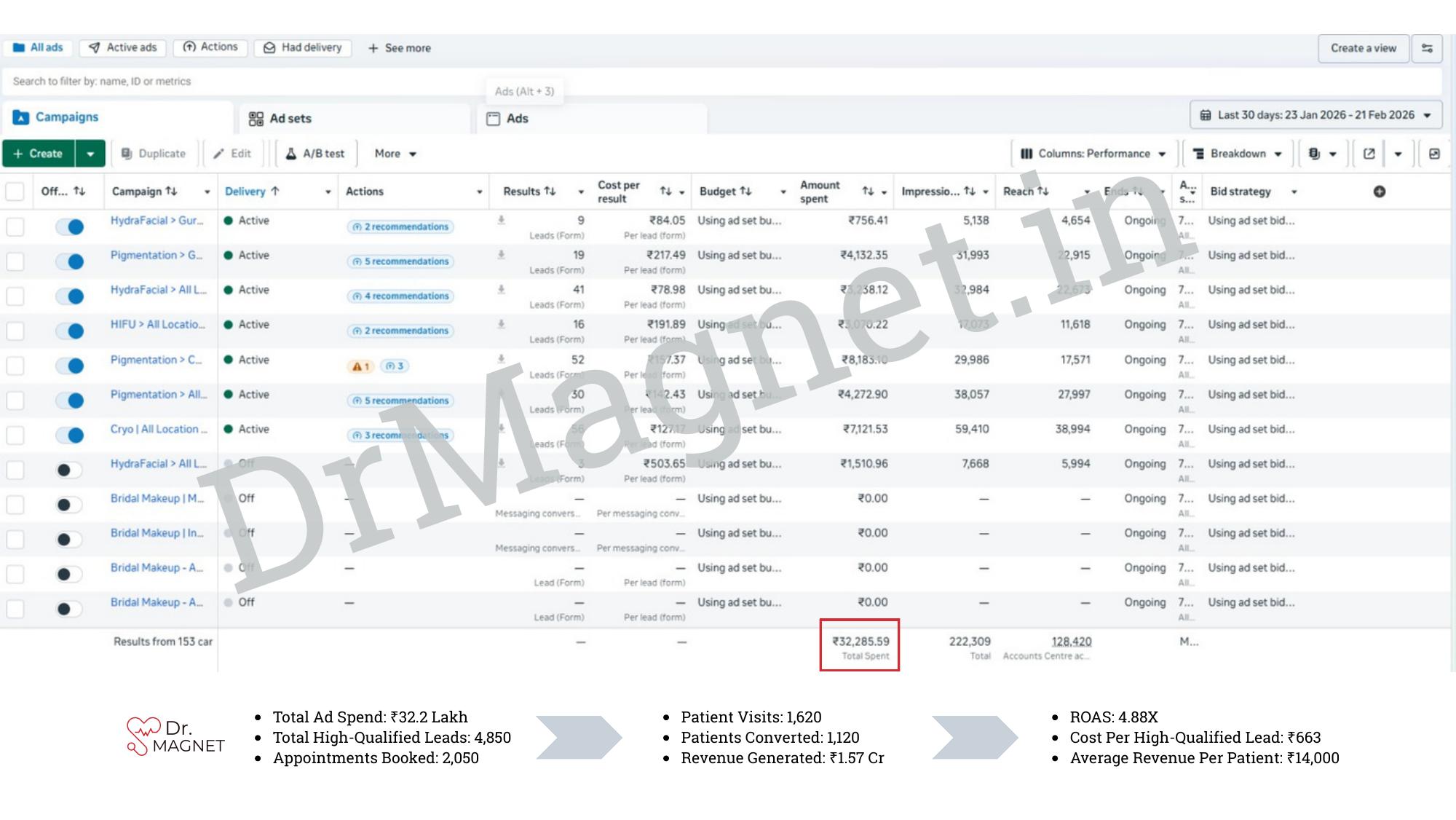Click the search filter input field
1456x820 pixels.
(x=722, y=82)
